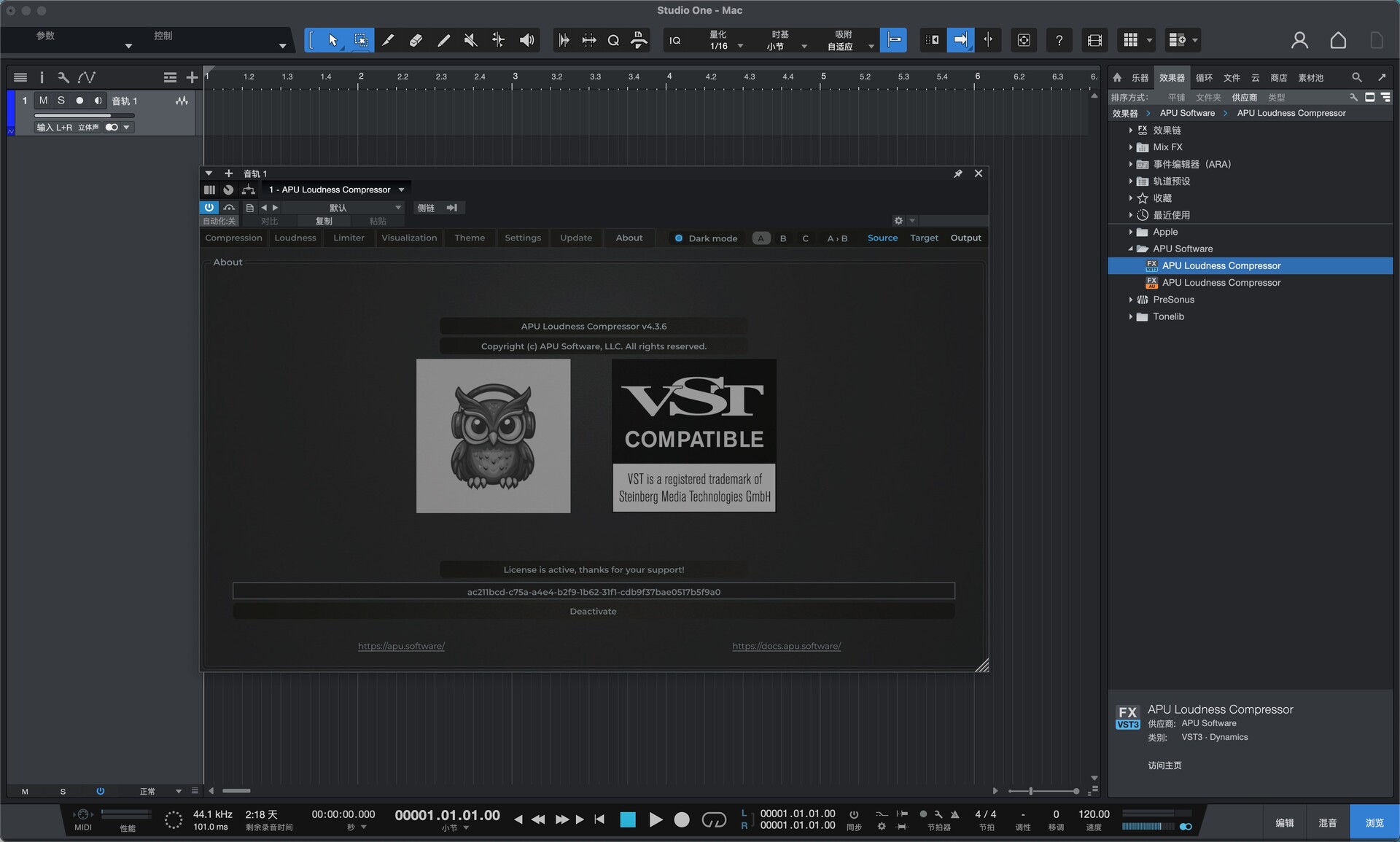The image size is (1400, 842).
Task: Bypass plugin with the power button
Action: tap(209, 208)
